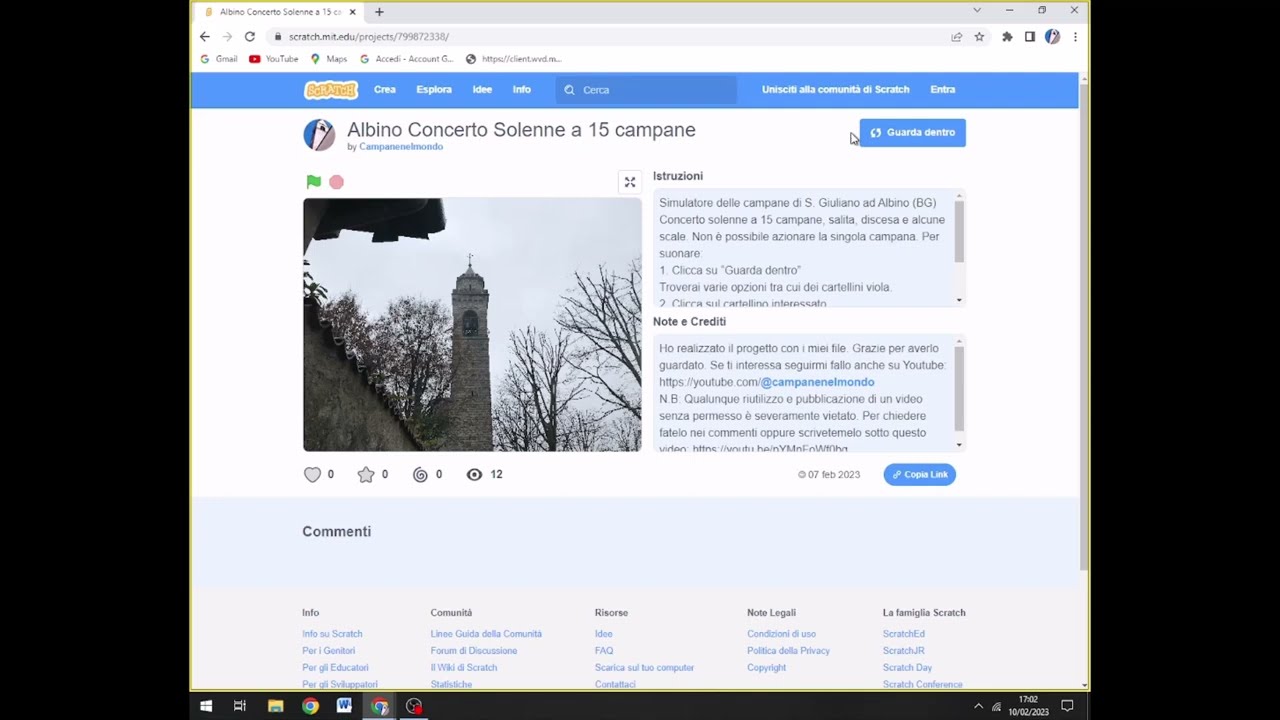Open the ScratchEd footer link

(x=904, y=634)
